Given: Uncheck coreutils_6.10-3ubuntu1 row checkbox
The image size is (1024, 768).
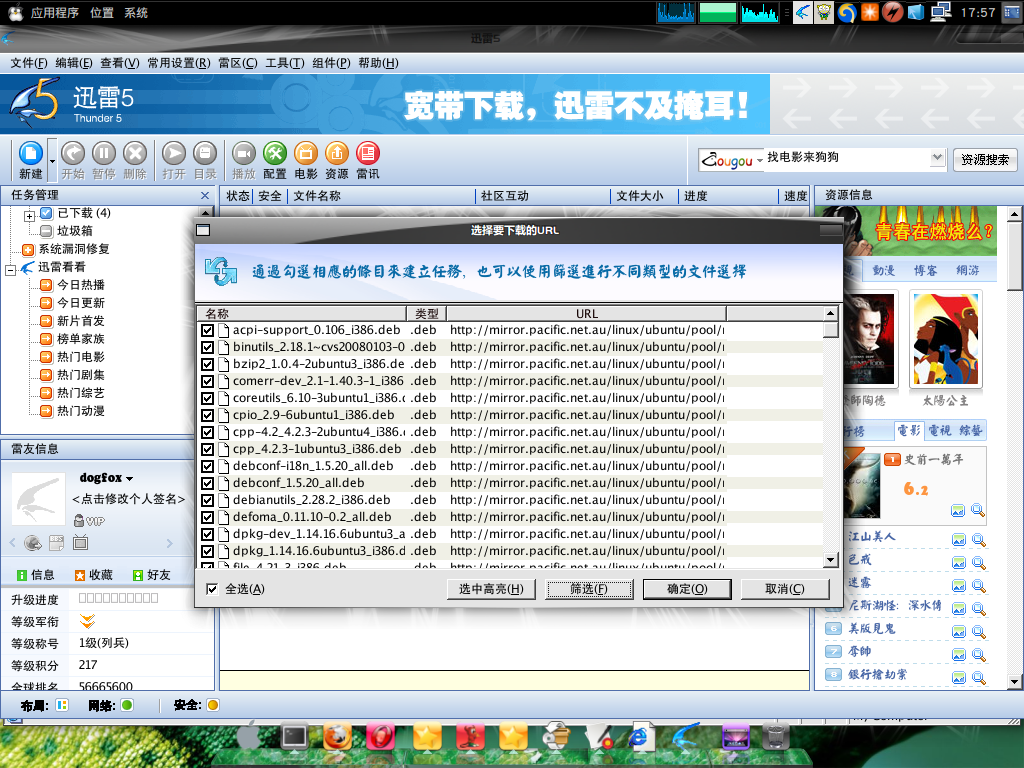Looking at the screenshot, I should click(x=208, y=398).
